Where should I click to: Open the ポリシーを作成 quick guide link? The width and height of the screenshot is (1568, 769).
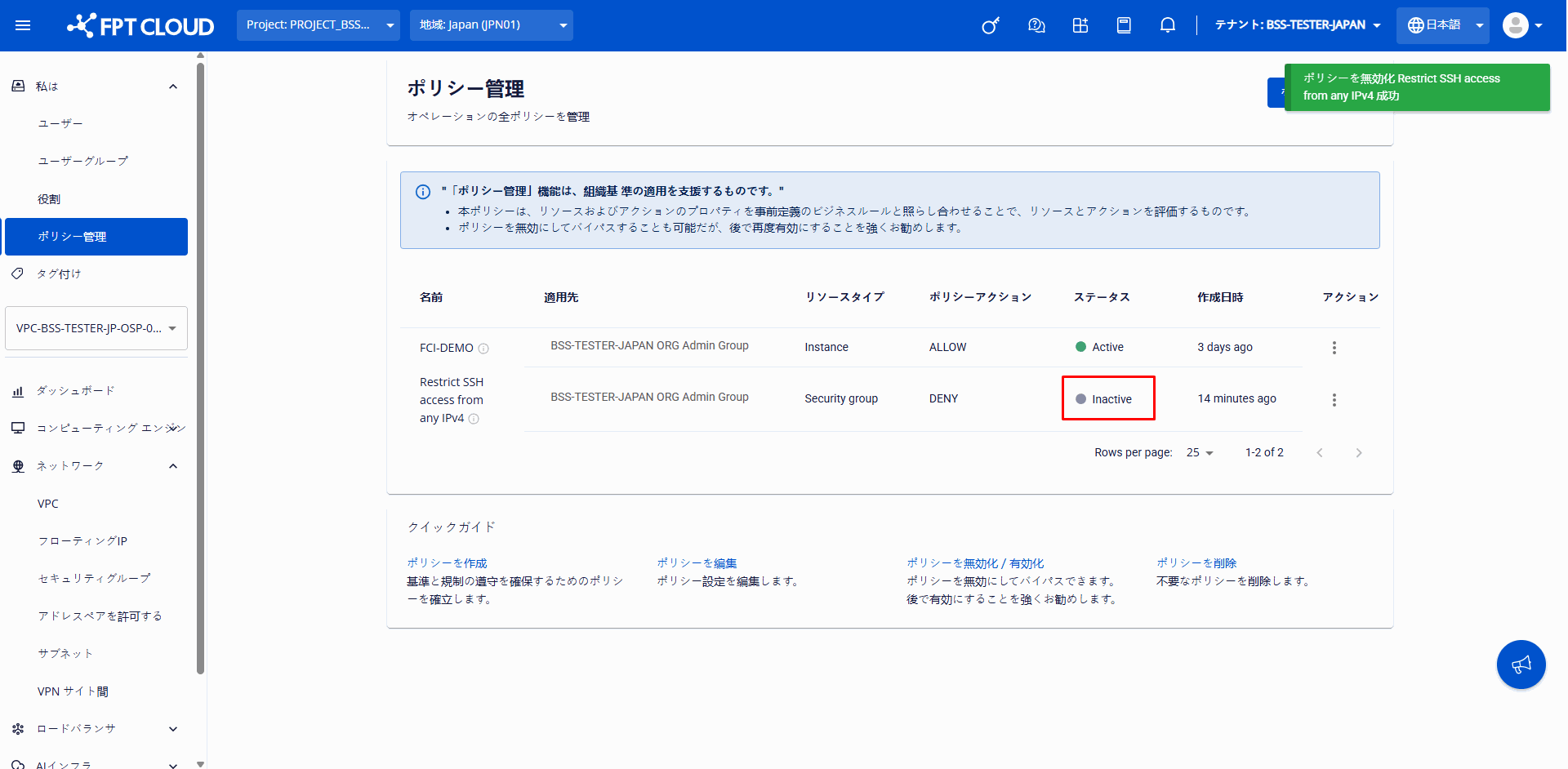(x=447, y=563)
